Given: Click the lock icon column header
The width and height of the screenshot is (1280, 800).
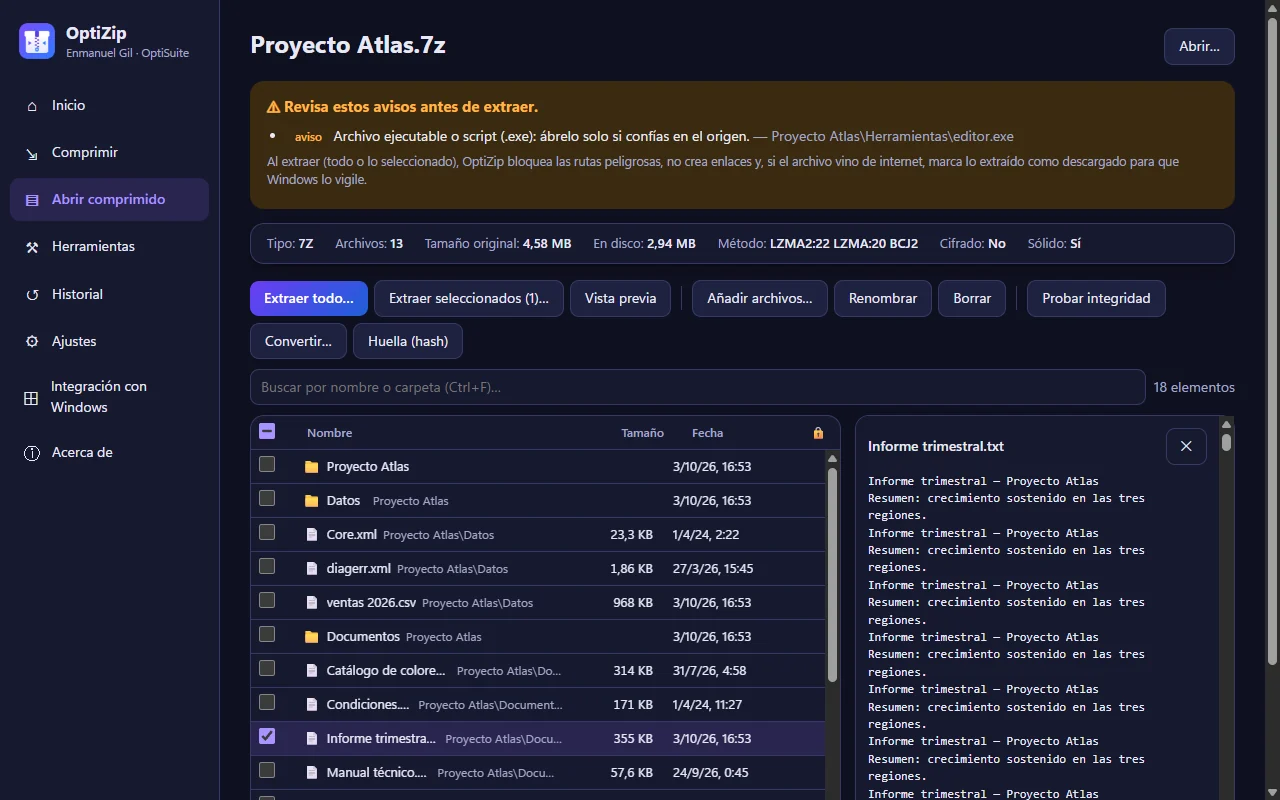Looking at the screenshot, I should 818,433.
